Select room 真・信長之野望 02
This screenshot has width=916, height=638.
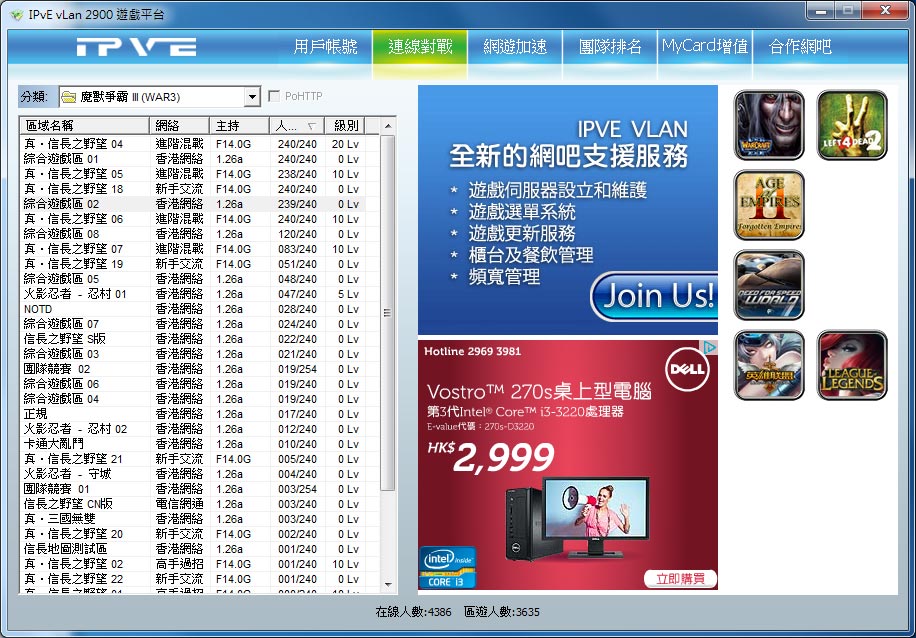[192, 564]
